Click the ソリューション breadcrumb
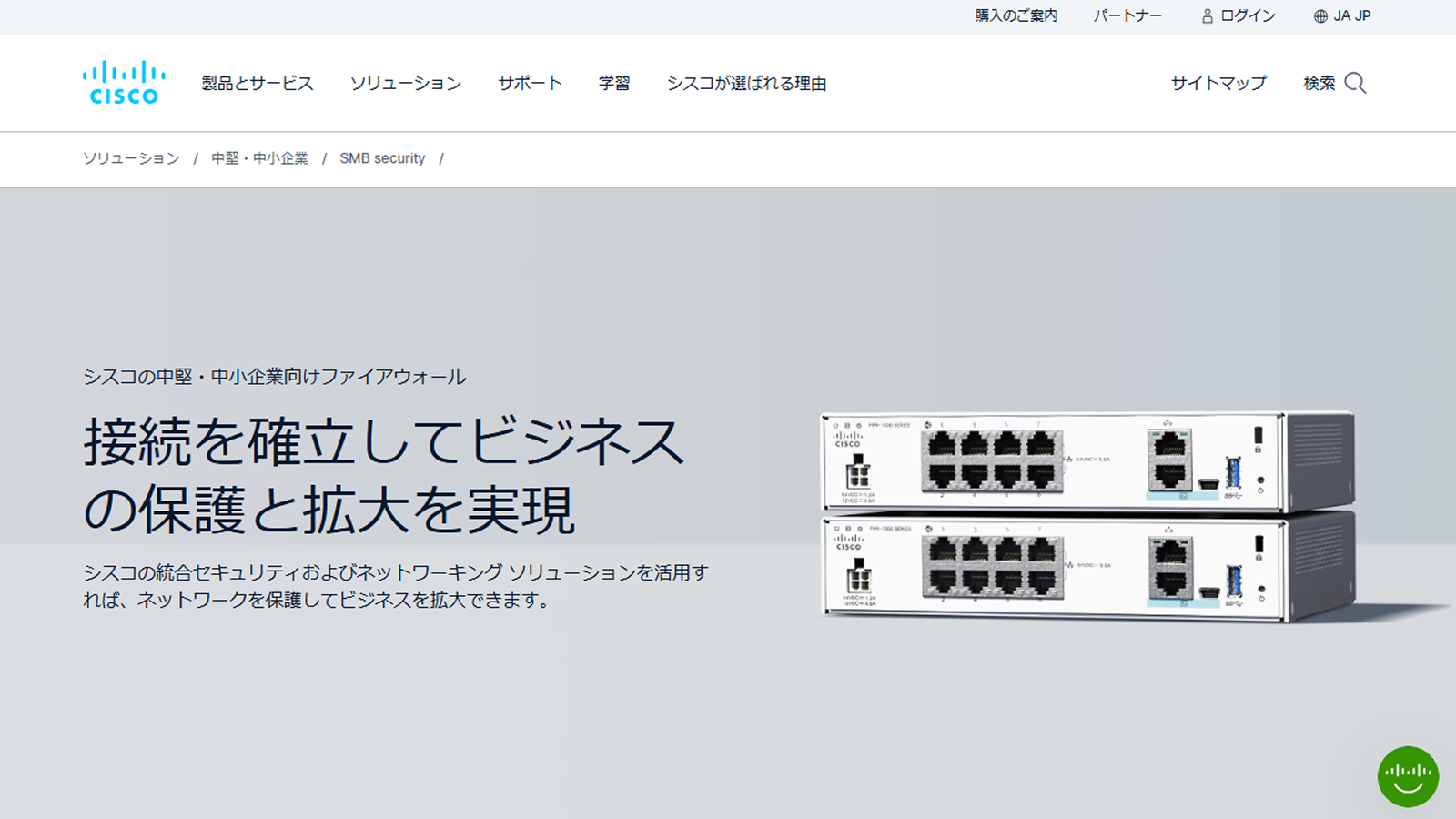Image resolution: width=1456 pixels, height=819 pixels. 131,158
